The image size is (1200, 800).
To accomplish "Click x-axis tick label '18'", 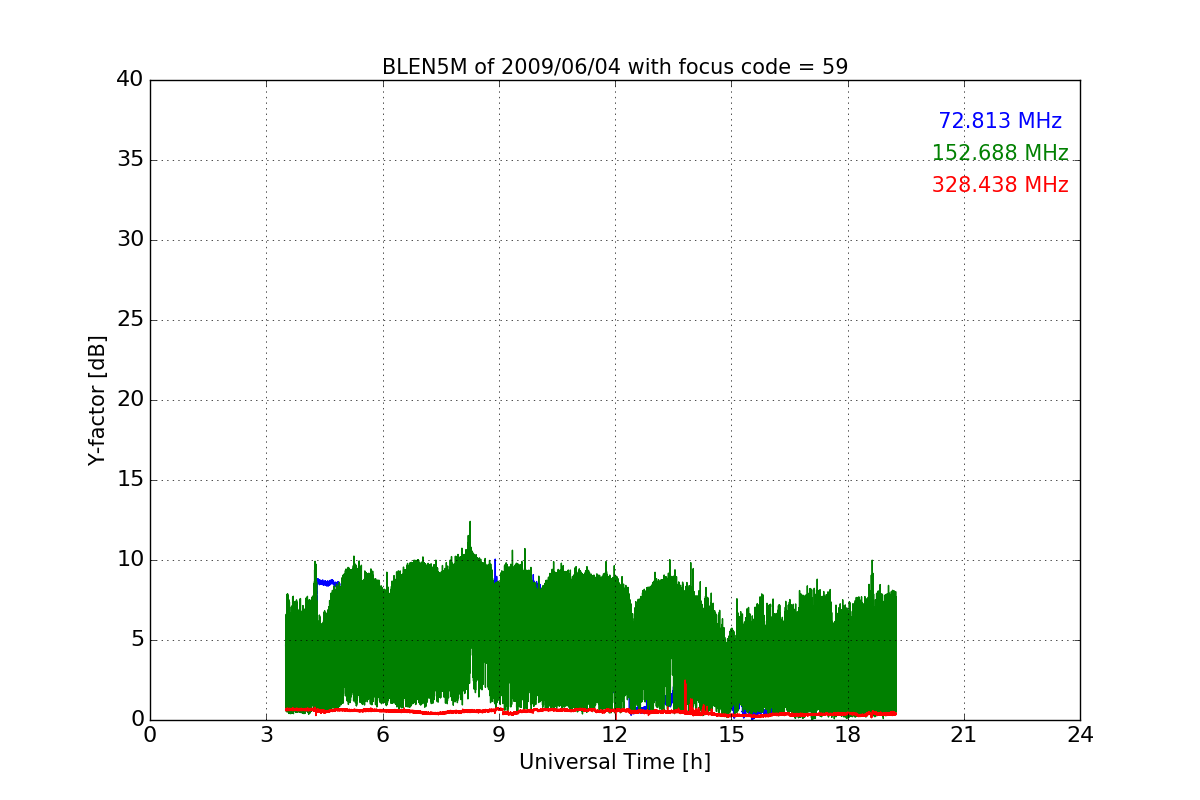I will click(848, 735).
